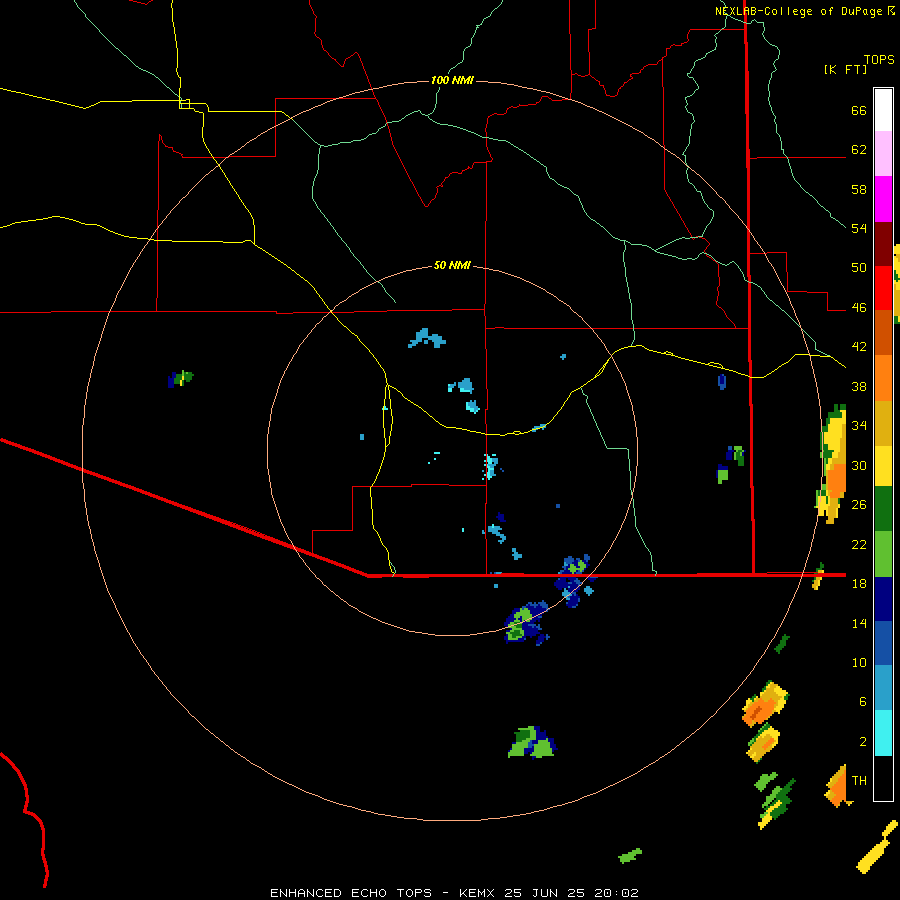Click the legend value 14
Image resolution: width=900 pixels, height=900 pixels.
pos(859,623)
